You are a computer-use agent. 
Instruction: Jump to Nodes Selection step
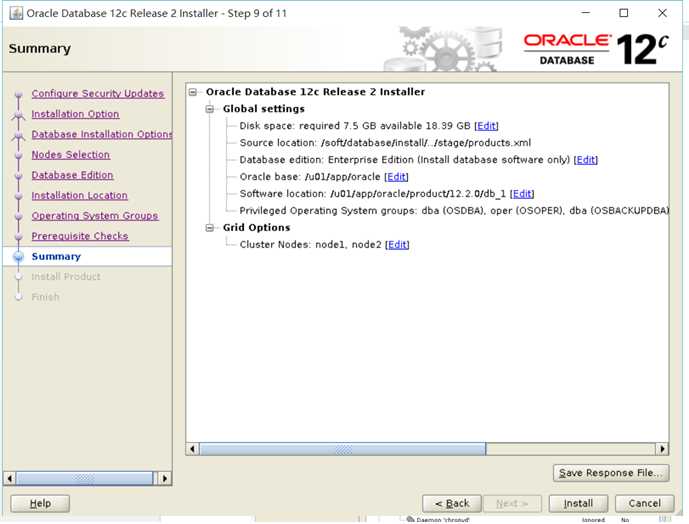71,155
